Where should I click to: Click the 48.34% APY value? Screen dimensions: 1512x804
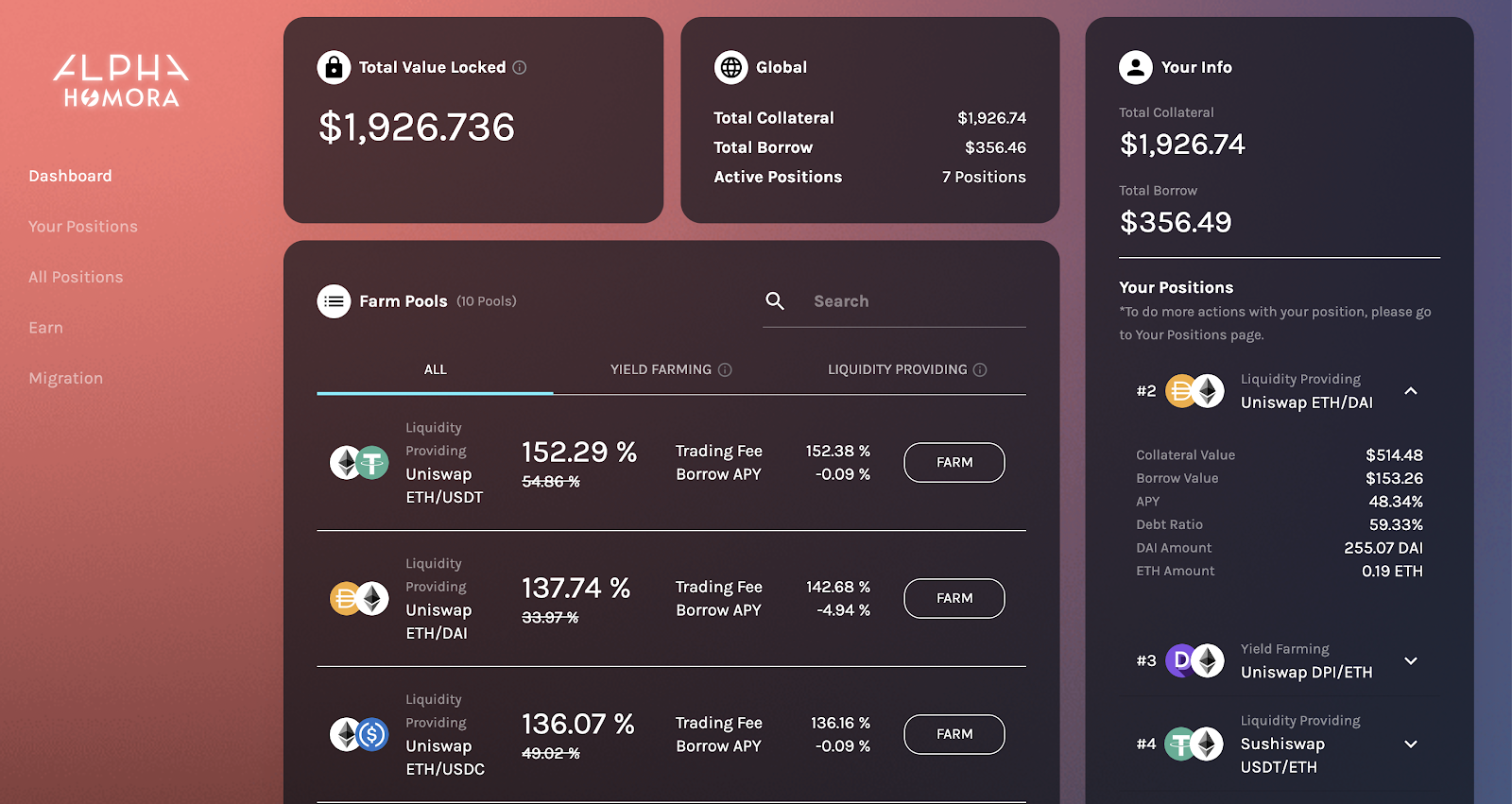[x=1396, y=502]
